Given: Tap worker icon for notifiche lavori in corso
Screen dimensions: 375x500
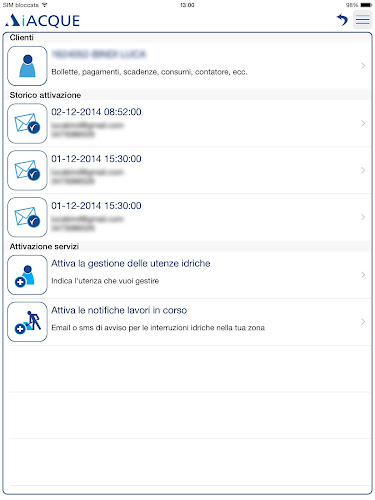Looking at the screenshot, I should click(x=27, y=322).
